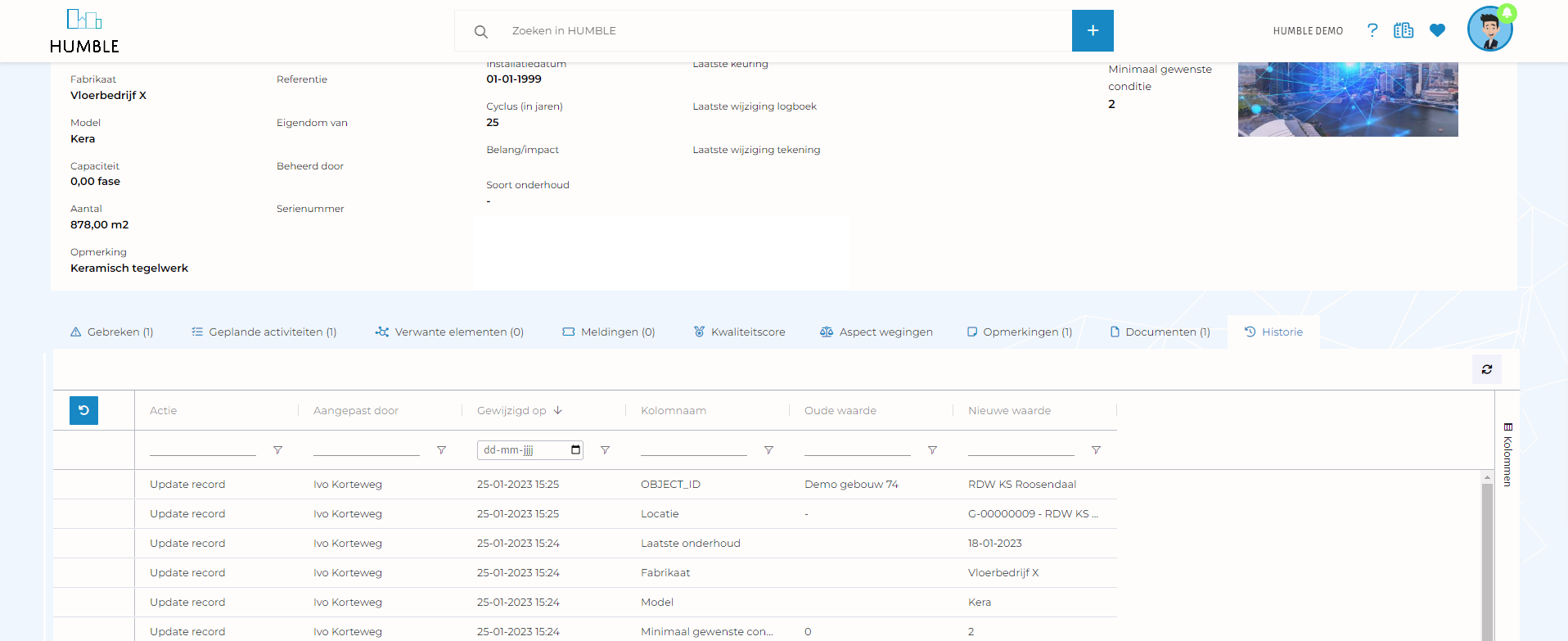Screen dimensions: 1568x641
Task: Click the 878,00 m2 Aantal value
Action: coord(100,224)
